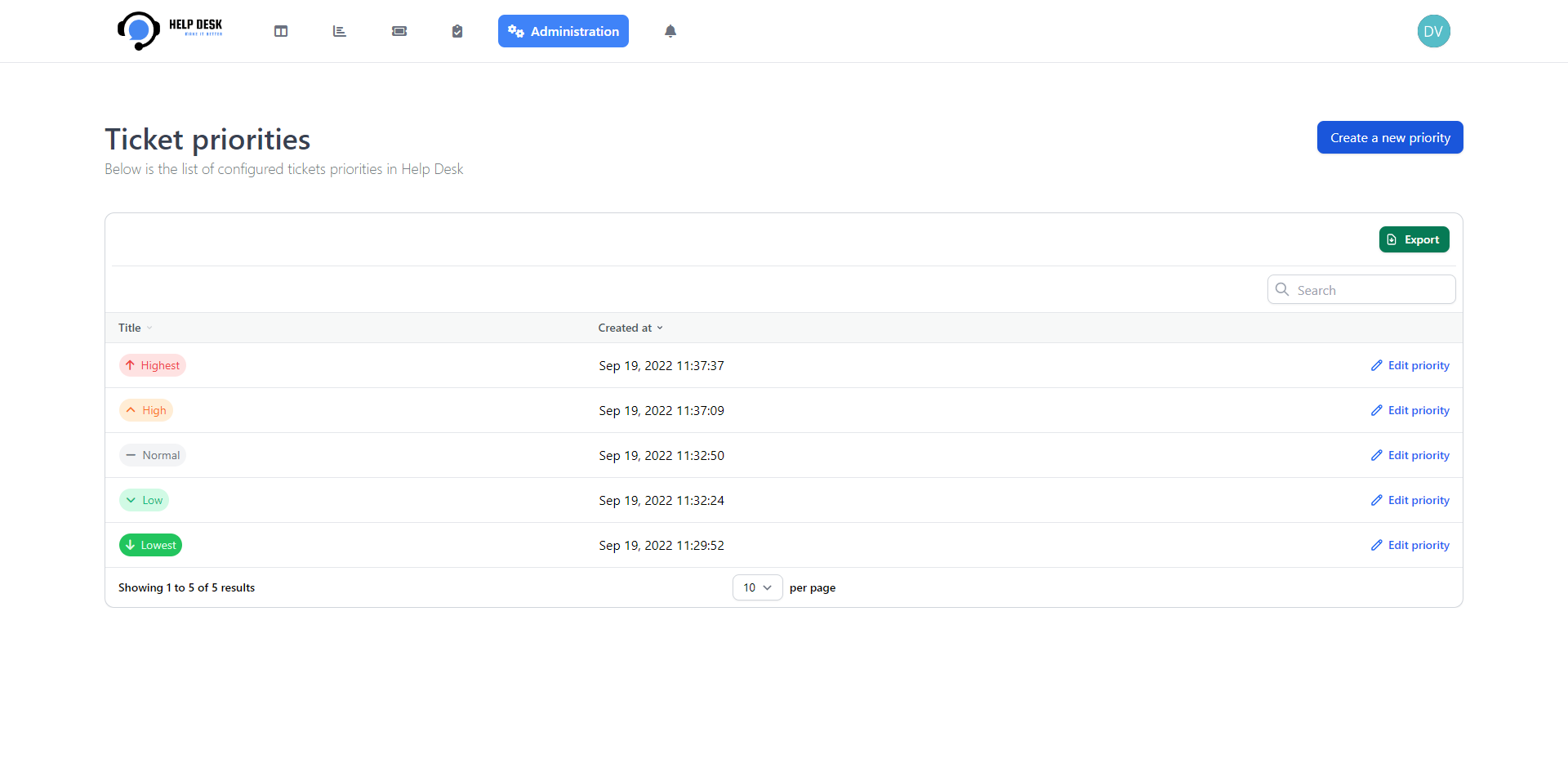Edit priority for the Low row

pos(1410,500)
